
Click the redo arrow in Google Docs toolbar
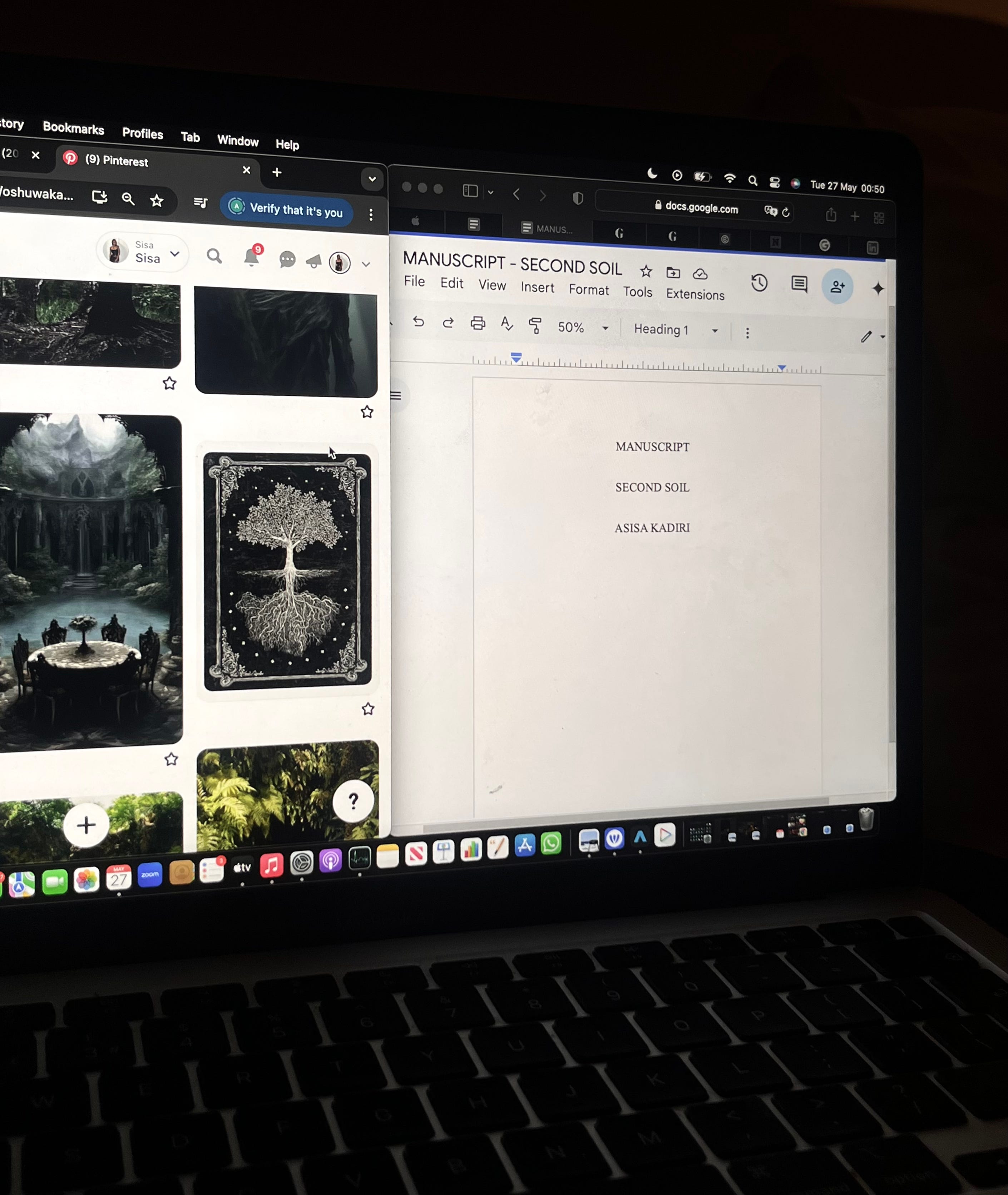(x=448, y=323)
